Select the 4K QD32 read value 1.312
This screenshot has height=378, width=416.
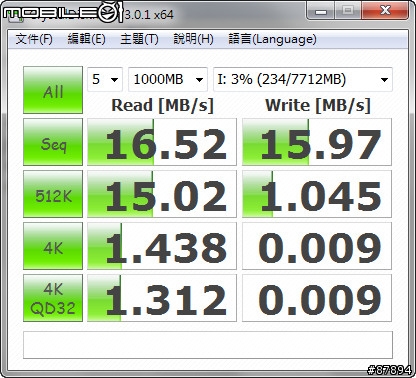162,298
